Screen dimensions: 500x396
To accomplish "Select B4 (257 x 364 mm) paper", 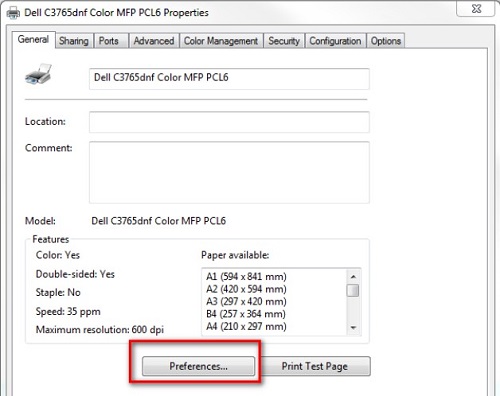I will (246, 314).
